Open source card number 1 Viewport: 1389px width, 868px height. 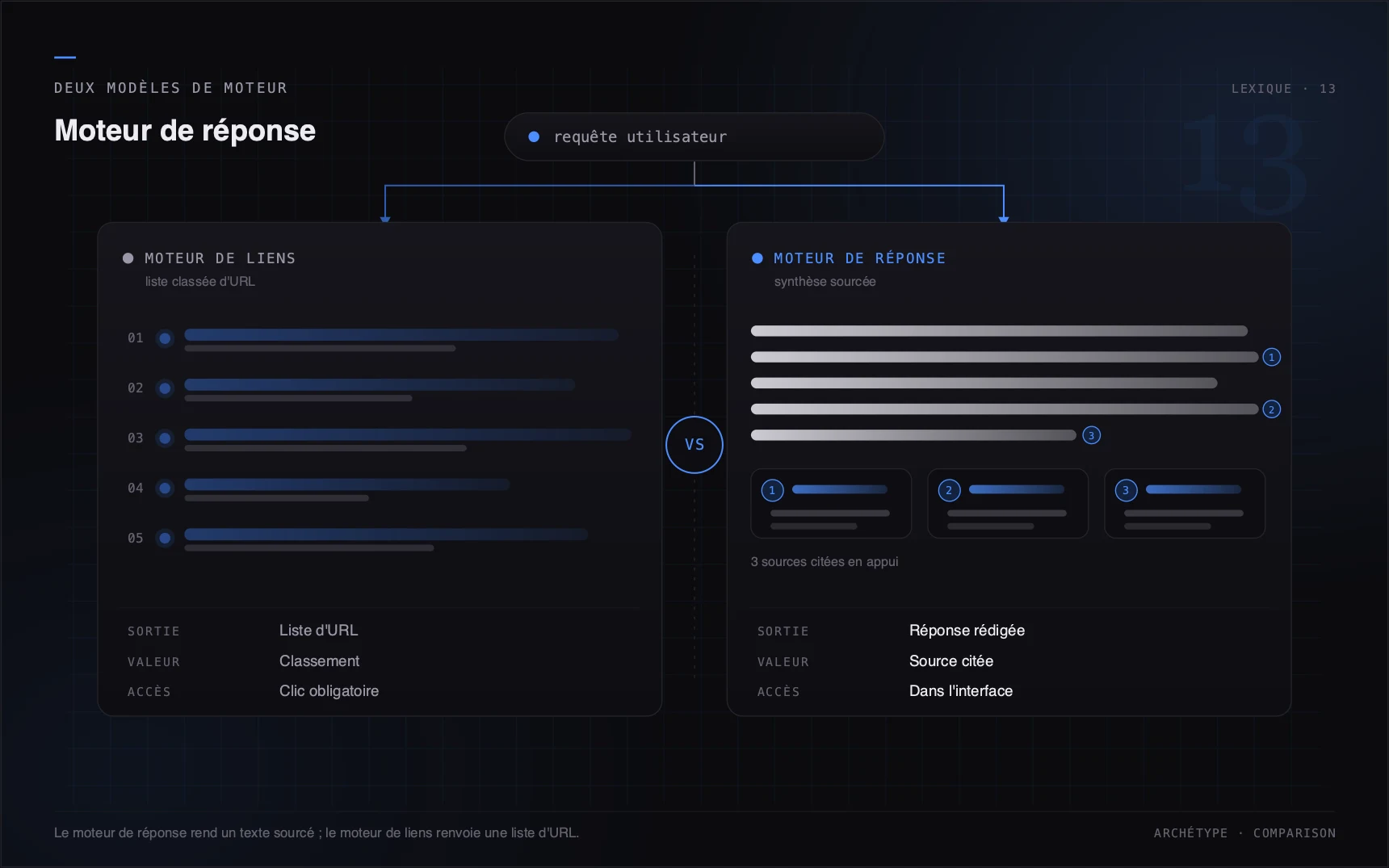(x=831, y=503)
